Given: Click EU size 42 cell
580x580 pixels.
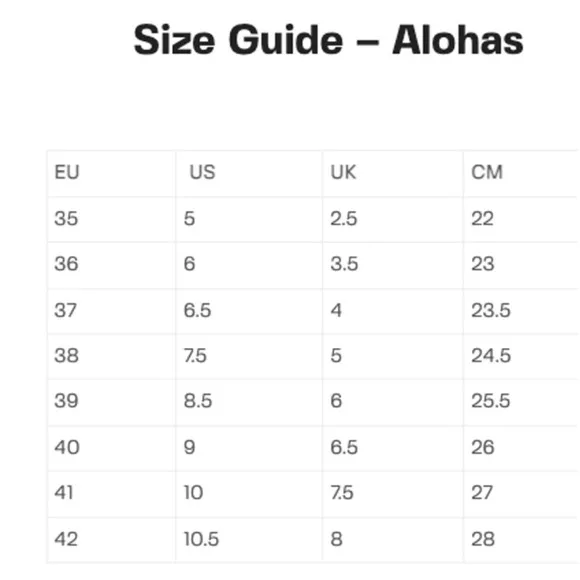Looking at the screenshot, I should pyautogui.click(x=112, y=540).
